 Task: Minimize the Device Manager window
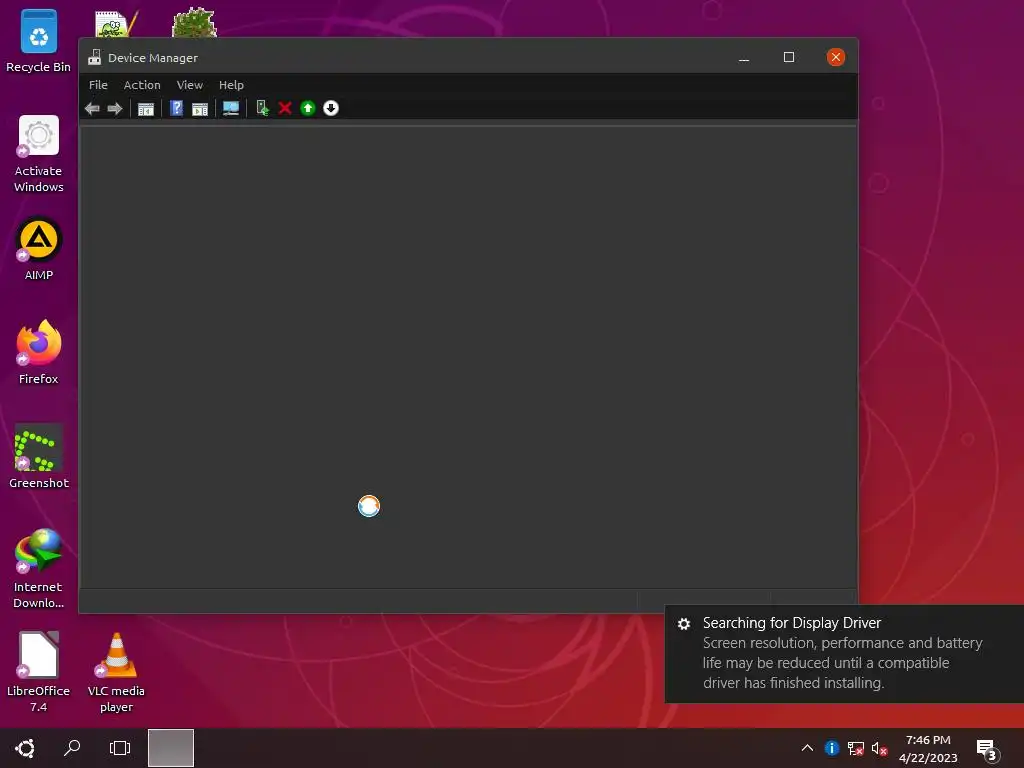click(744, 57)
